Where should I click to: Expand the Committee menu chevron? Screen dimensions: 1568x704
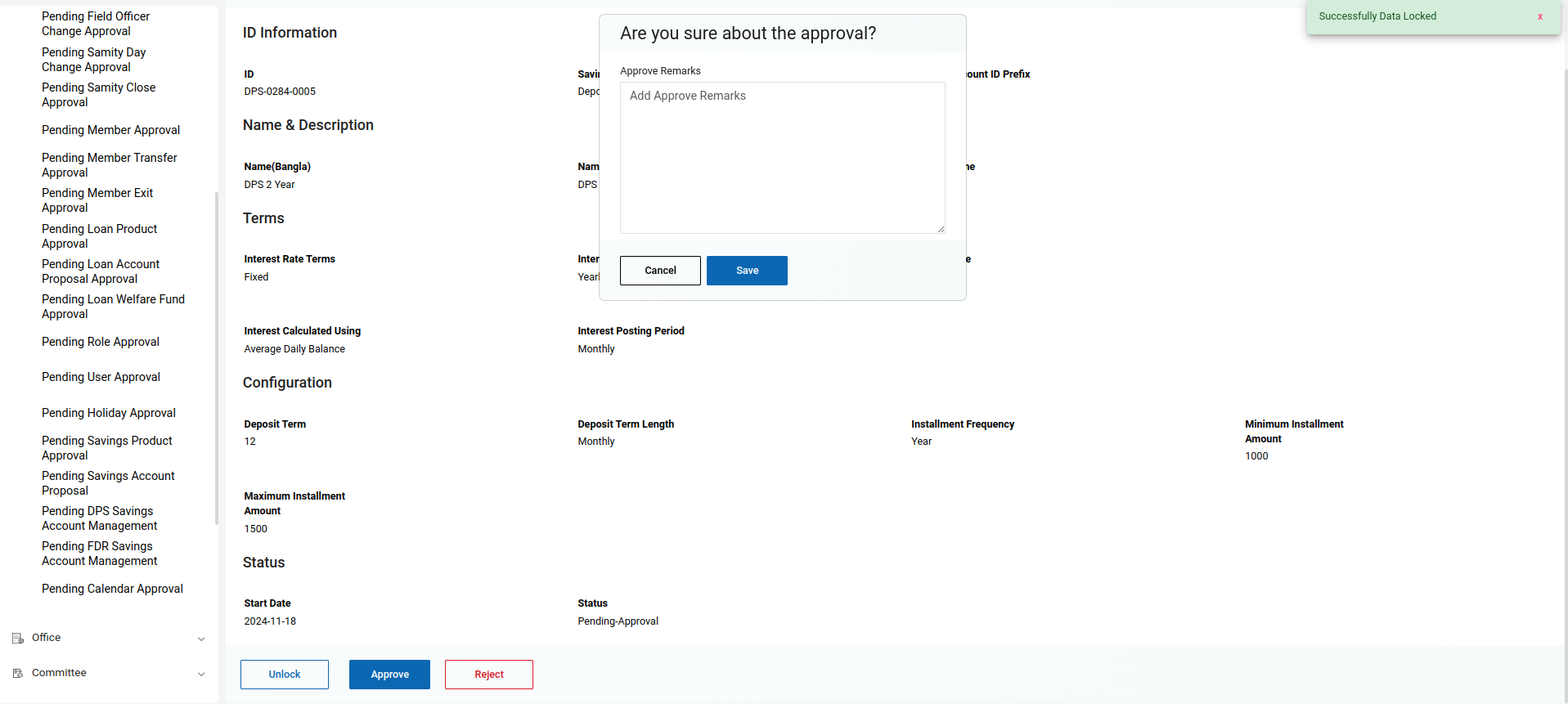(x=201, y=674)
